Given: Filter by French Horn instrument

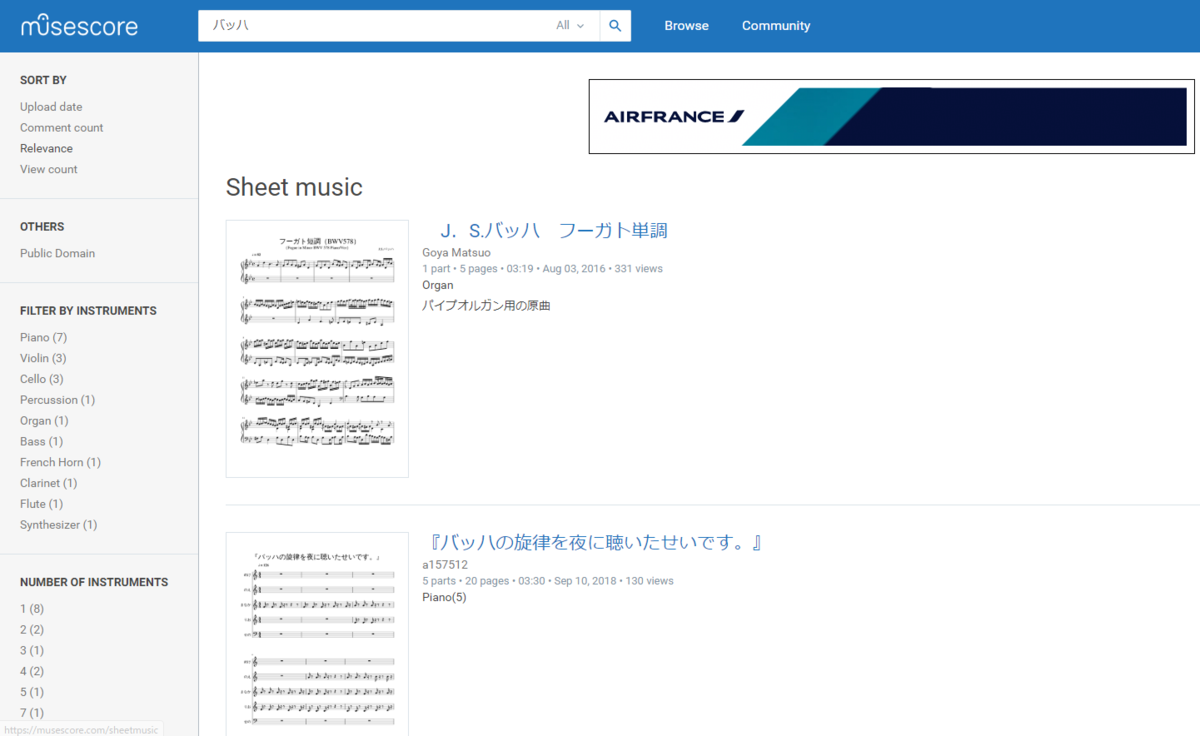Looking at the screenshot, I should [x=60, y=462].
